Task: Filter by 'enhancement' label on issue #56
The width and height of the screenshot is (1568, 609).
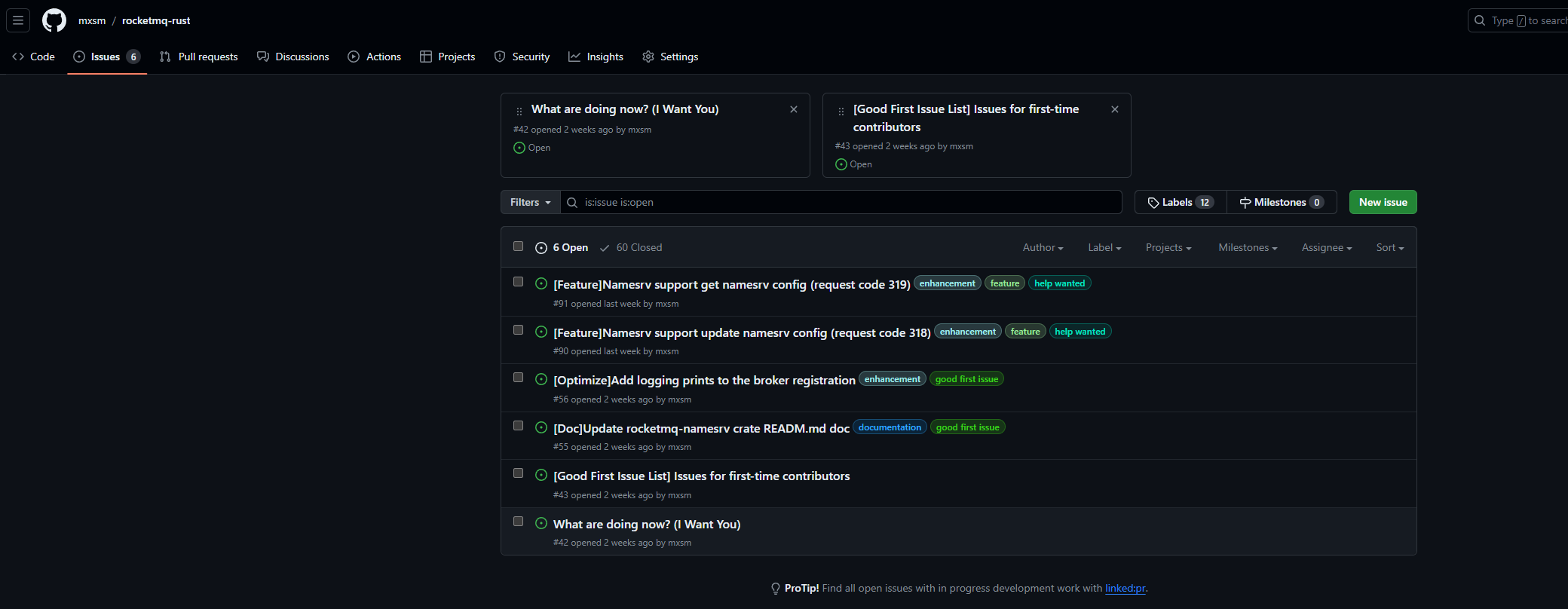Action: [892, 379]
